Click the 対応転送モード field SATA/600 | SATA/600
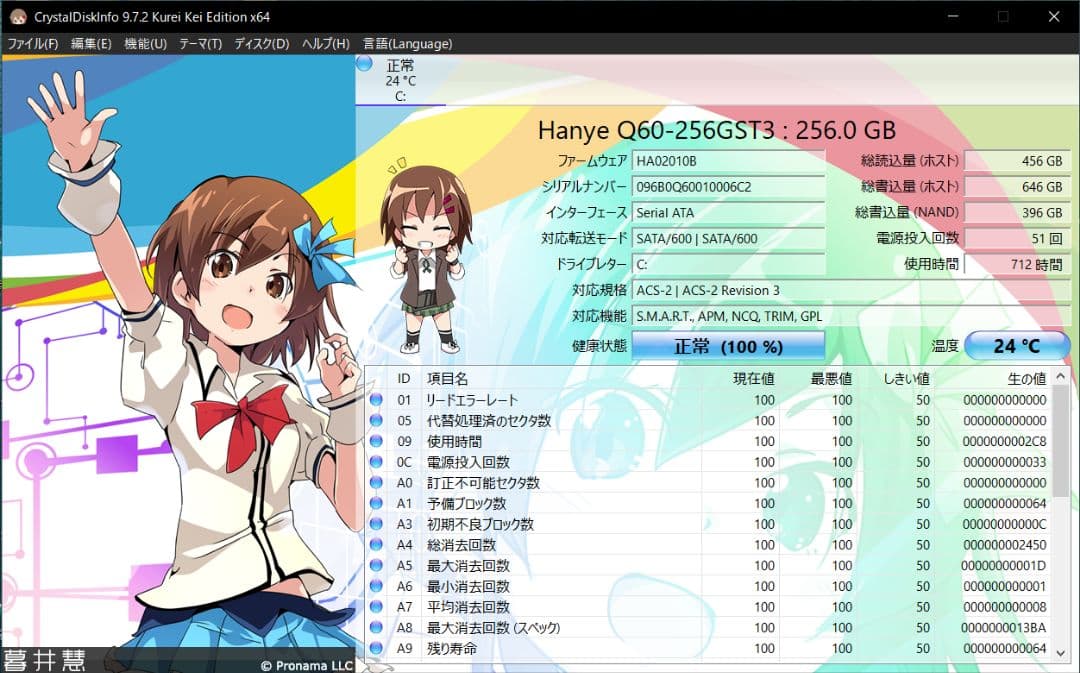The width and height of the screenshot is (1080, 673). coord(728,239)
